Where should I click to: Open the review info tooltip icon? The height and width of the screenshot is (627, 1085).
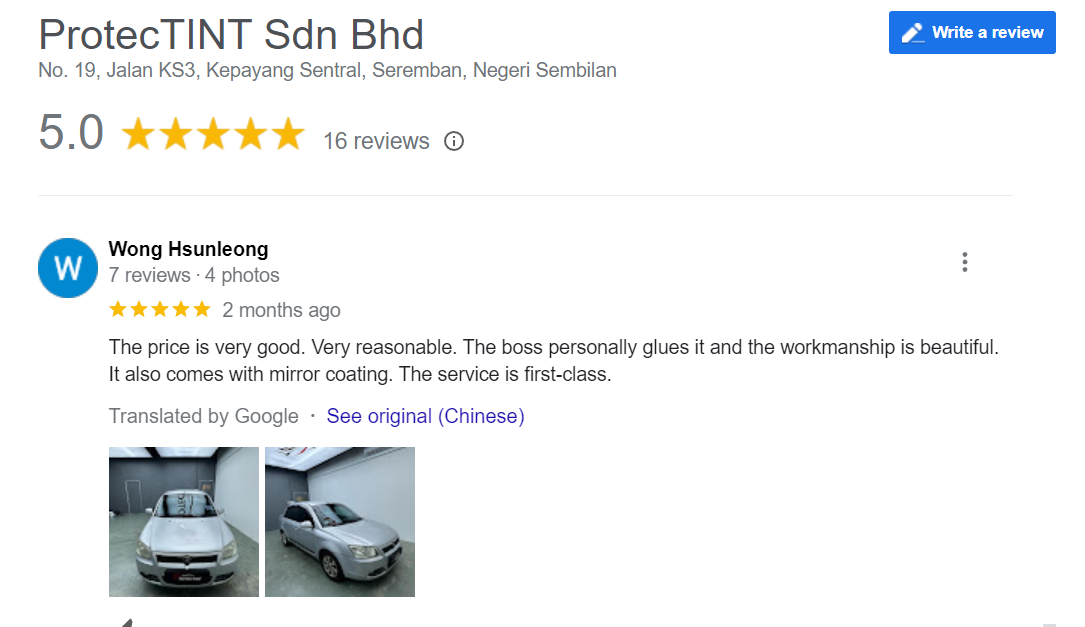tap(453, 141)
